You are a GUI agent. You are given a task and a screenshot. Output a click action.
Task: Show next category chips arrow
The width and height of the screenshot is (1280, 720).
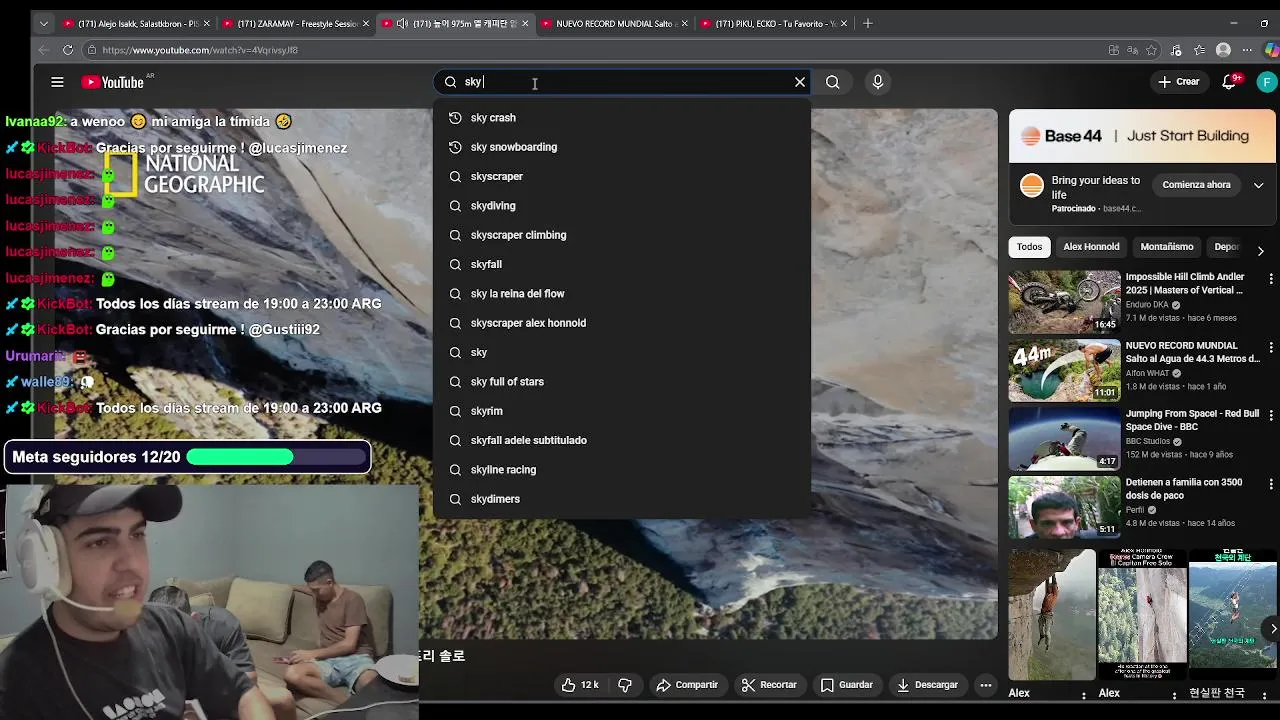(1260, 250)
